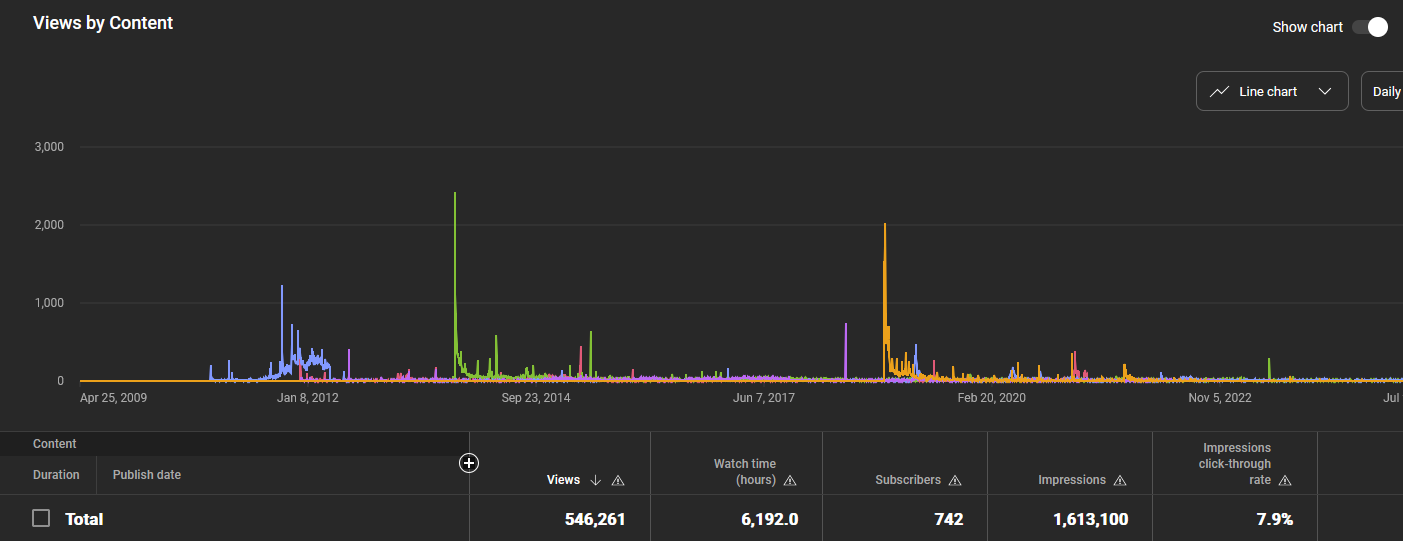This screenshot has height=541, width=1403.
Task: Sort by the Views column header
Action: pos(563,480)
